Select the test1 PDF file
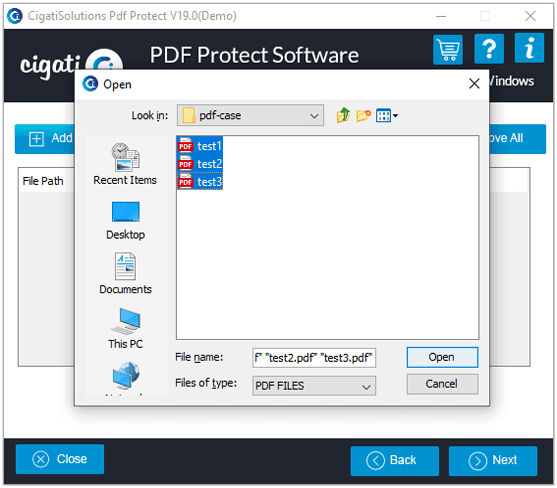Image resolution: width=557 pixels, height=488 pixels. (x=200, y=146)
